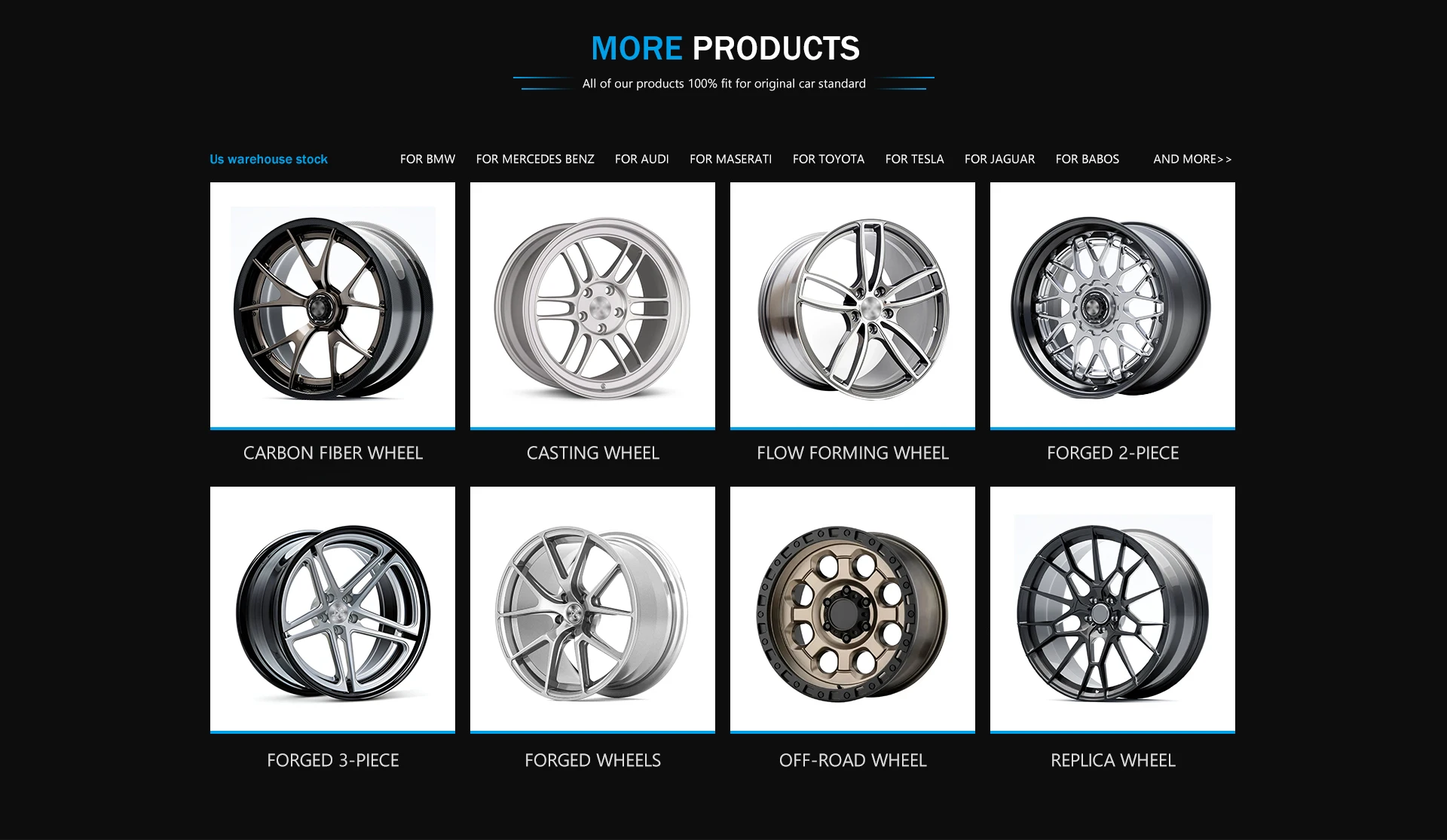Go to FOR MASERATI wheels

tap(730, 159)
